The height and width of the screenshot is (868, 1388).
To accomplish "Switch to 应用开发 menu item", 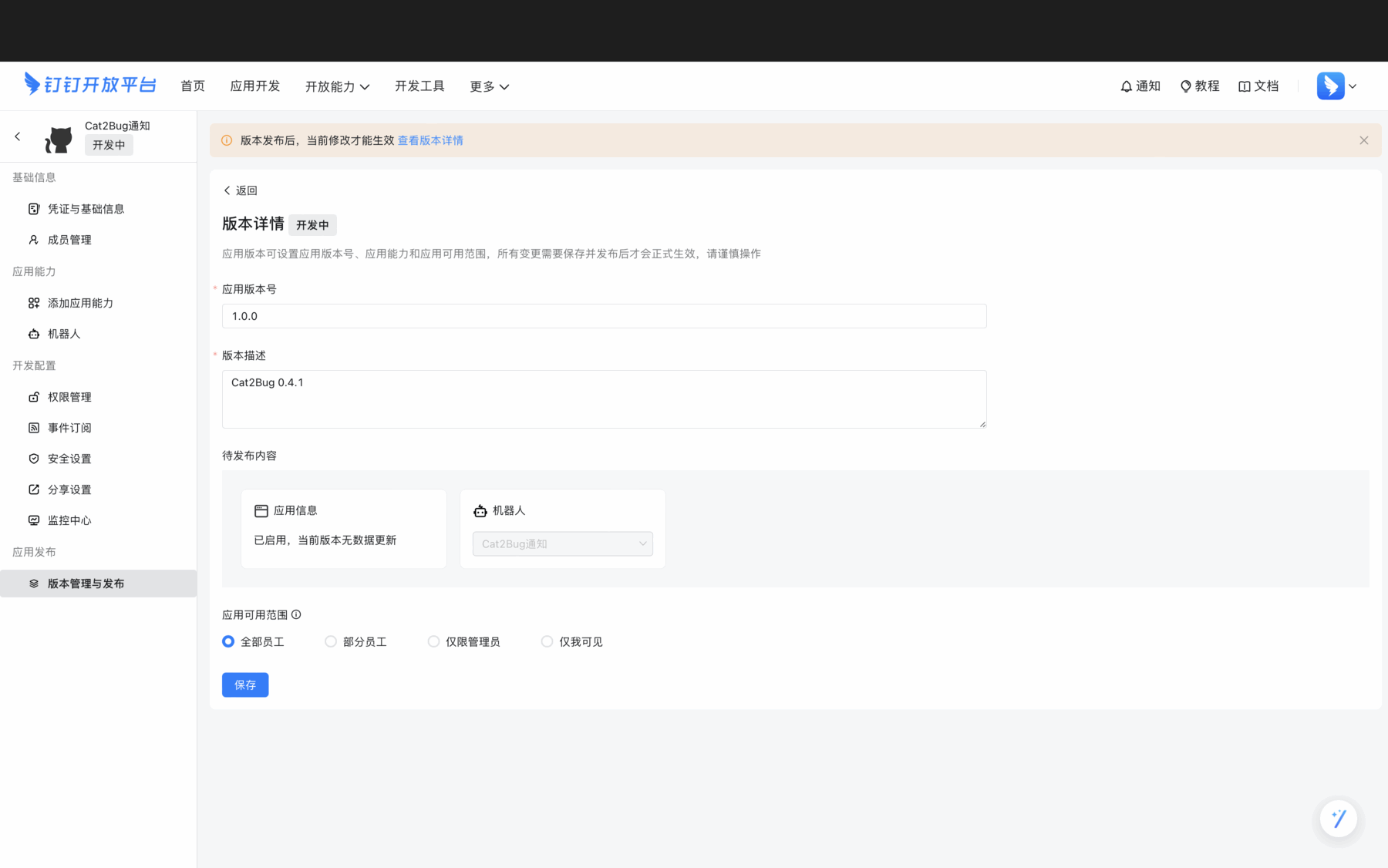I will point(254,86).
